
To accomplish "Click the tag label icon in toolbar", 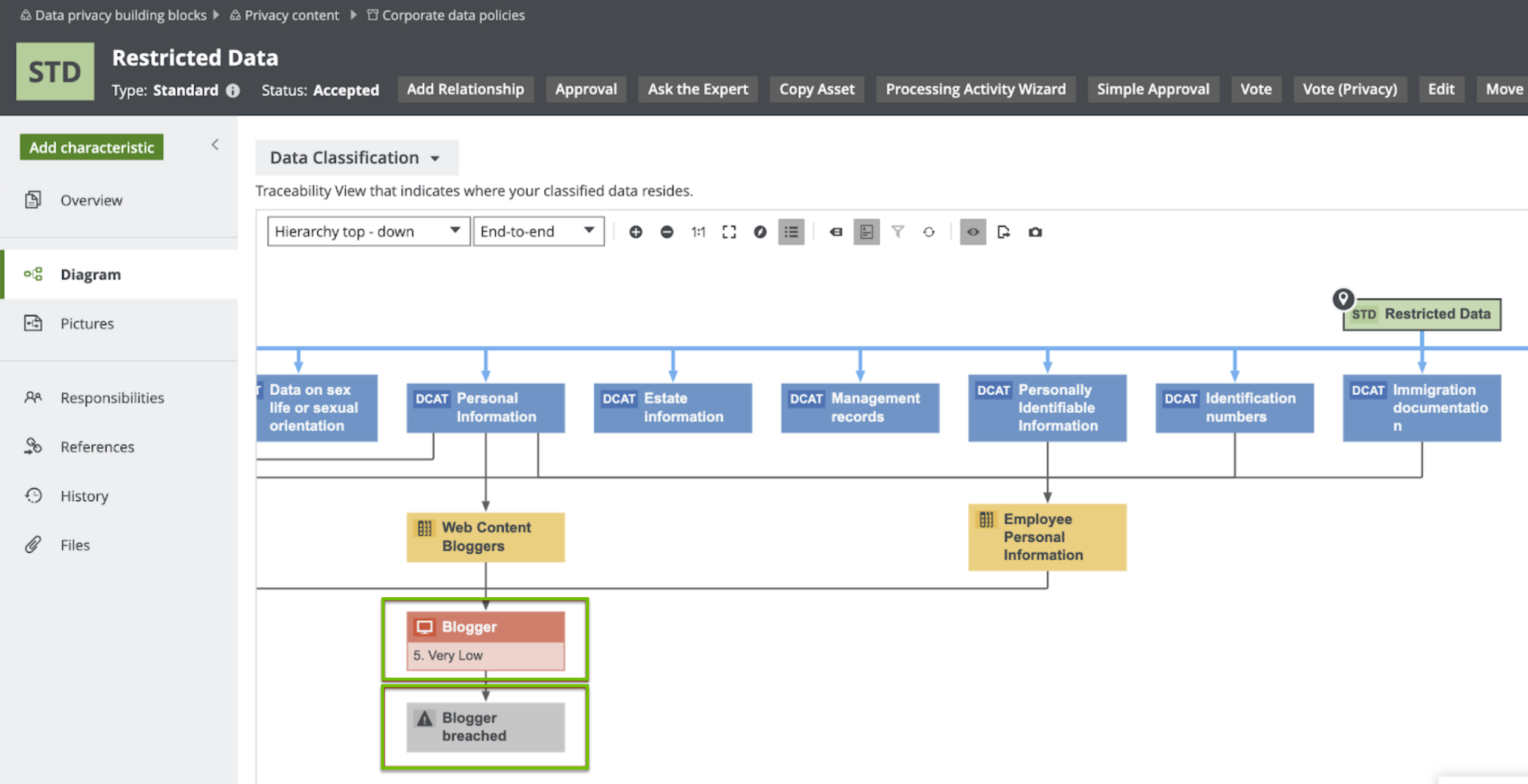I will point(836,232).
